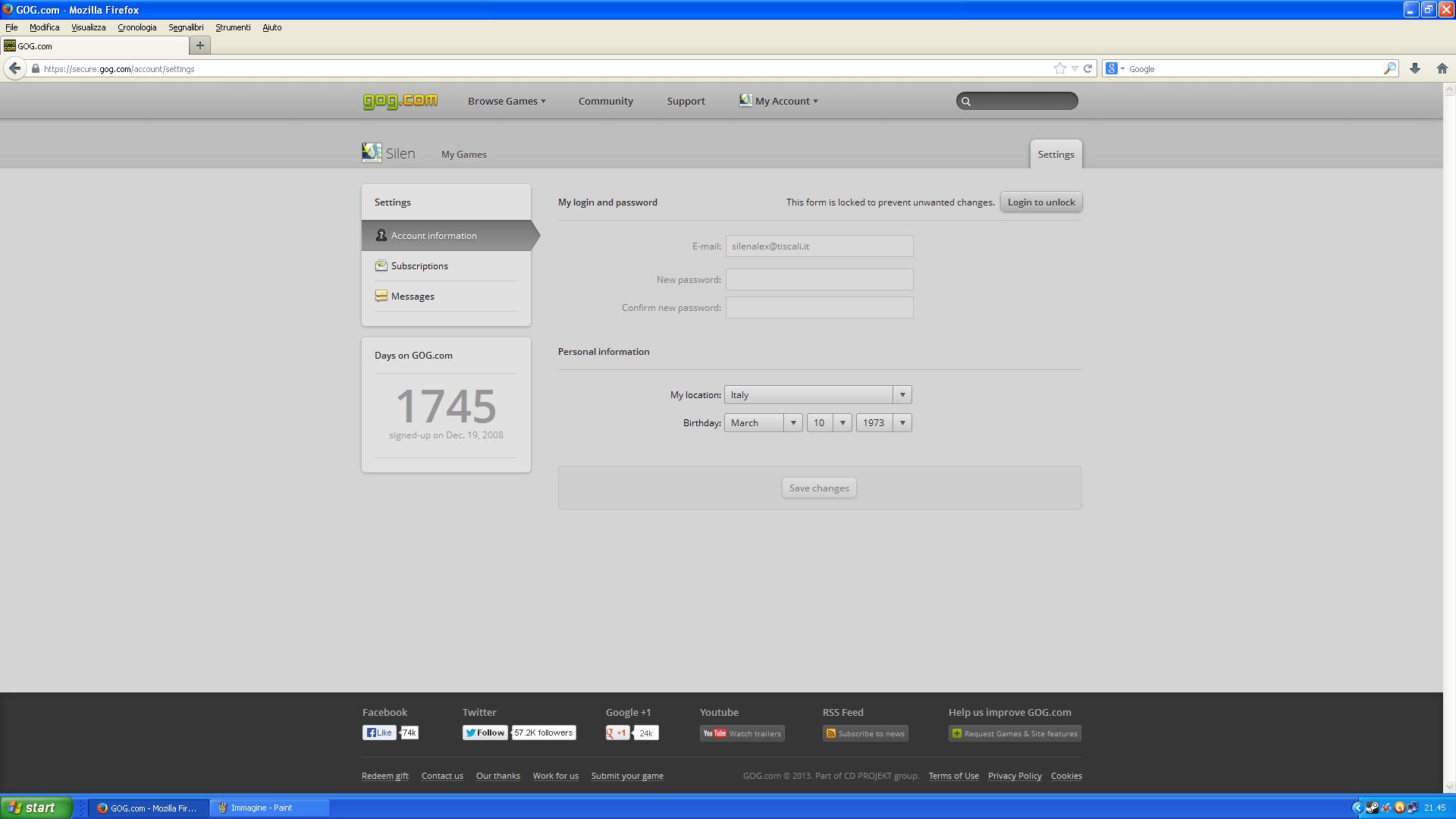
Task: Click the Firefox back arrow button
Action: (14, 68)
